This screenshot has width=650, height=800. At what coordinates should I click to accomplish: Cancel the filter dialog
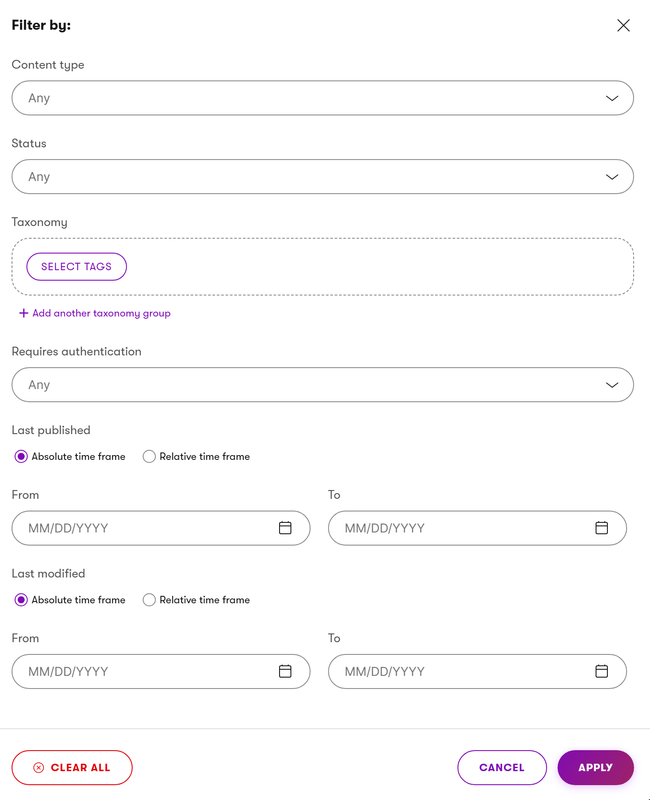(x=502, y=767)
